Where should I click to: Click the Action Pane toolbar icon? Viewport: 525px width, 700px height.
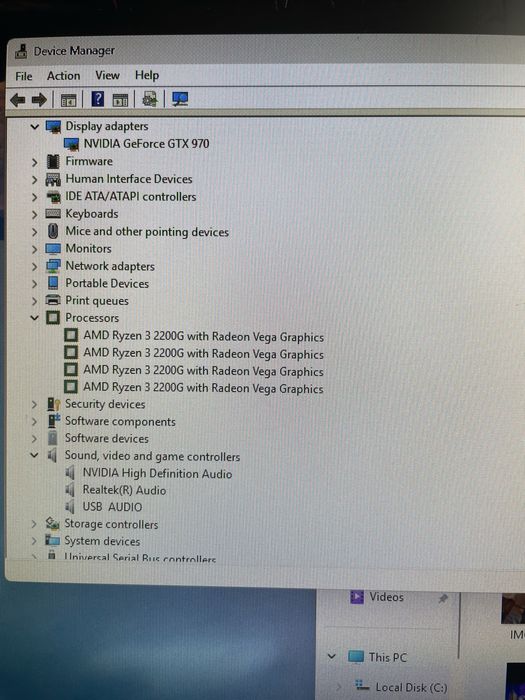(x=120, y=100)
